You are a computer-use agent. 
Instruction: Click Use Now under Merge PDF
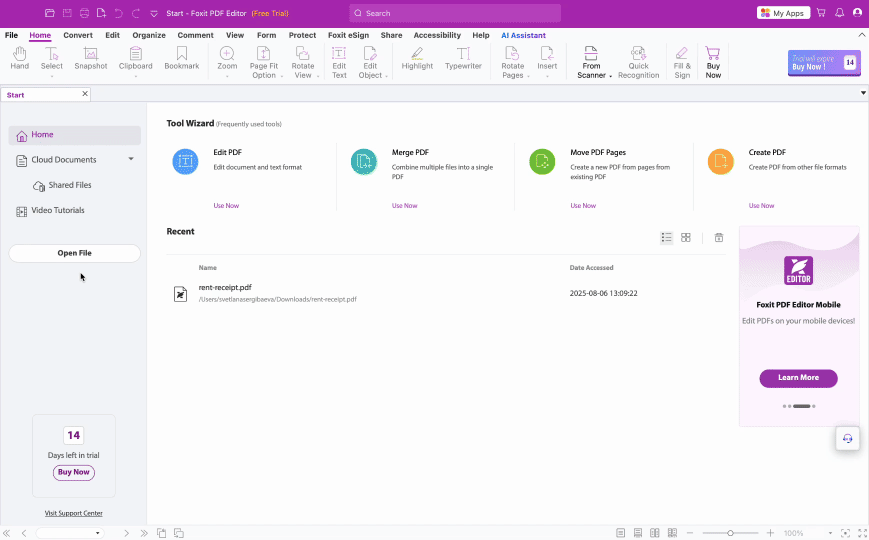coord(405,206)
